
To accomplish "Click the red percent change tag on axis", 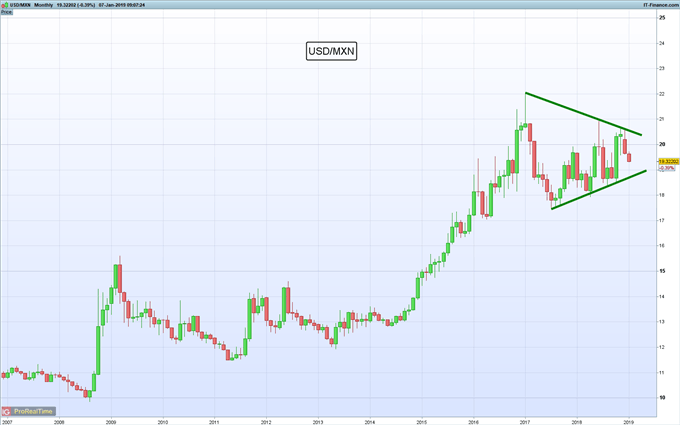I will (x=667, y=168).
